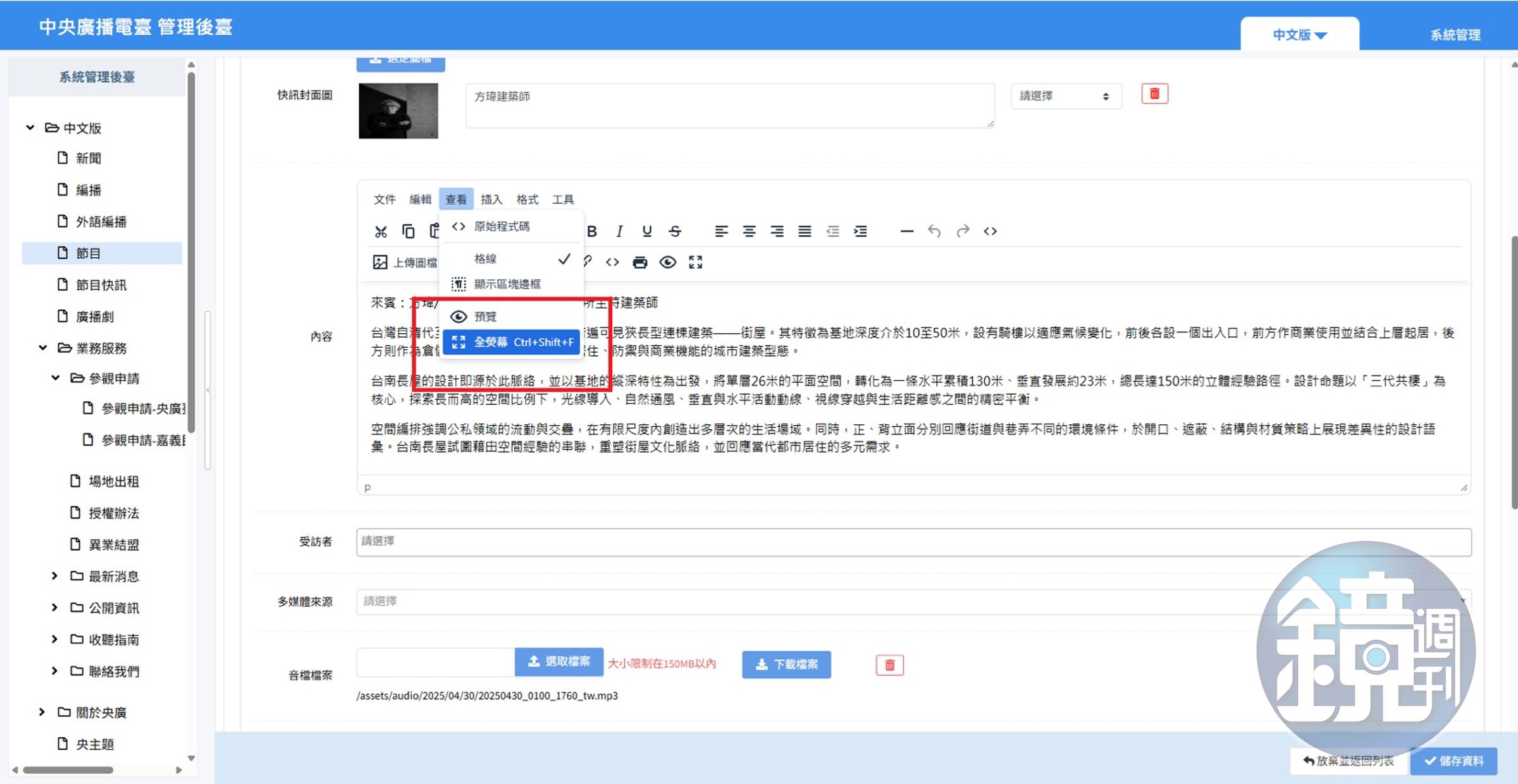1518x784 pixels.
Task: Open the 中文版 language dropdown in header
Action: pyautogui.click(x=1300, y=34)
